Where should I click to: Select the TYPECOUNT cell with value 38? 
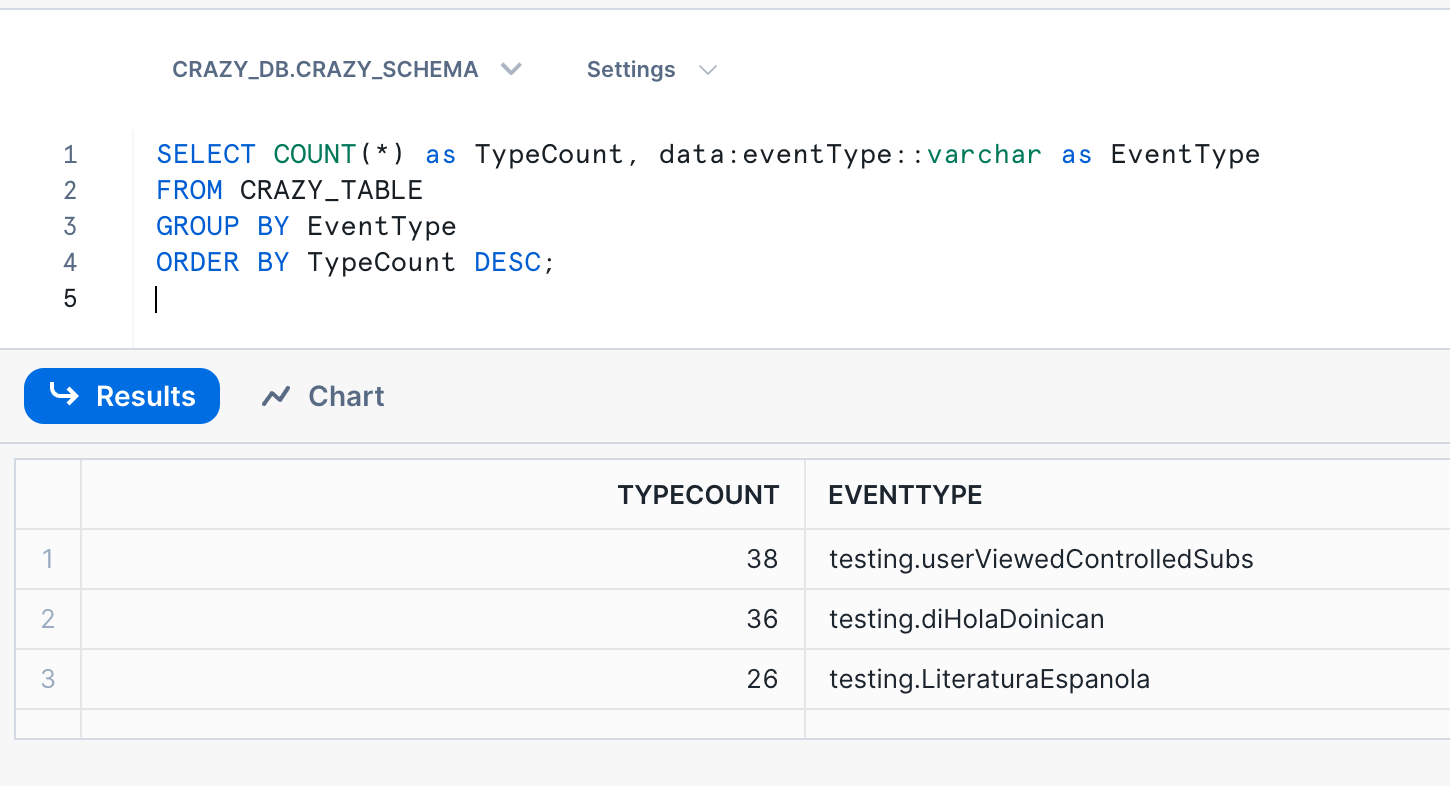pos(443,559)
